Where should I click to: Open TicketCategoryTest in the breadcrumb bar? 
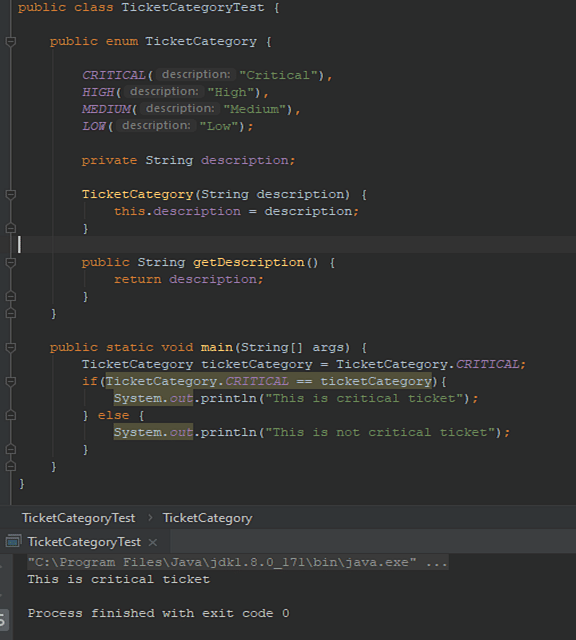(x=78, y=518)
